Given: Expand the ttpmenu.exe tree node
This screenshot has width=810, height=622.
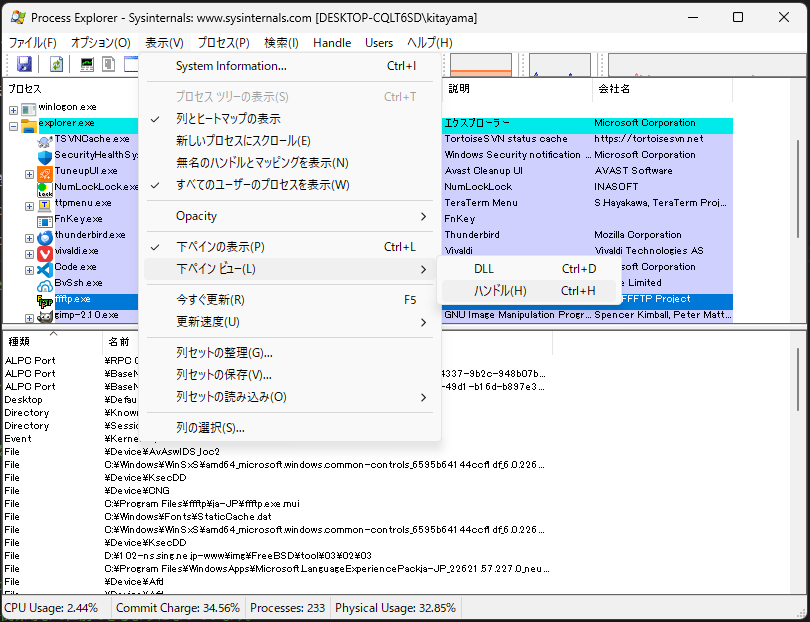Looking at the screenshot, I should (29, 206).
